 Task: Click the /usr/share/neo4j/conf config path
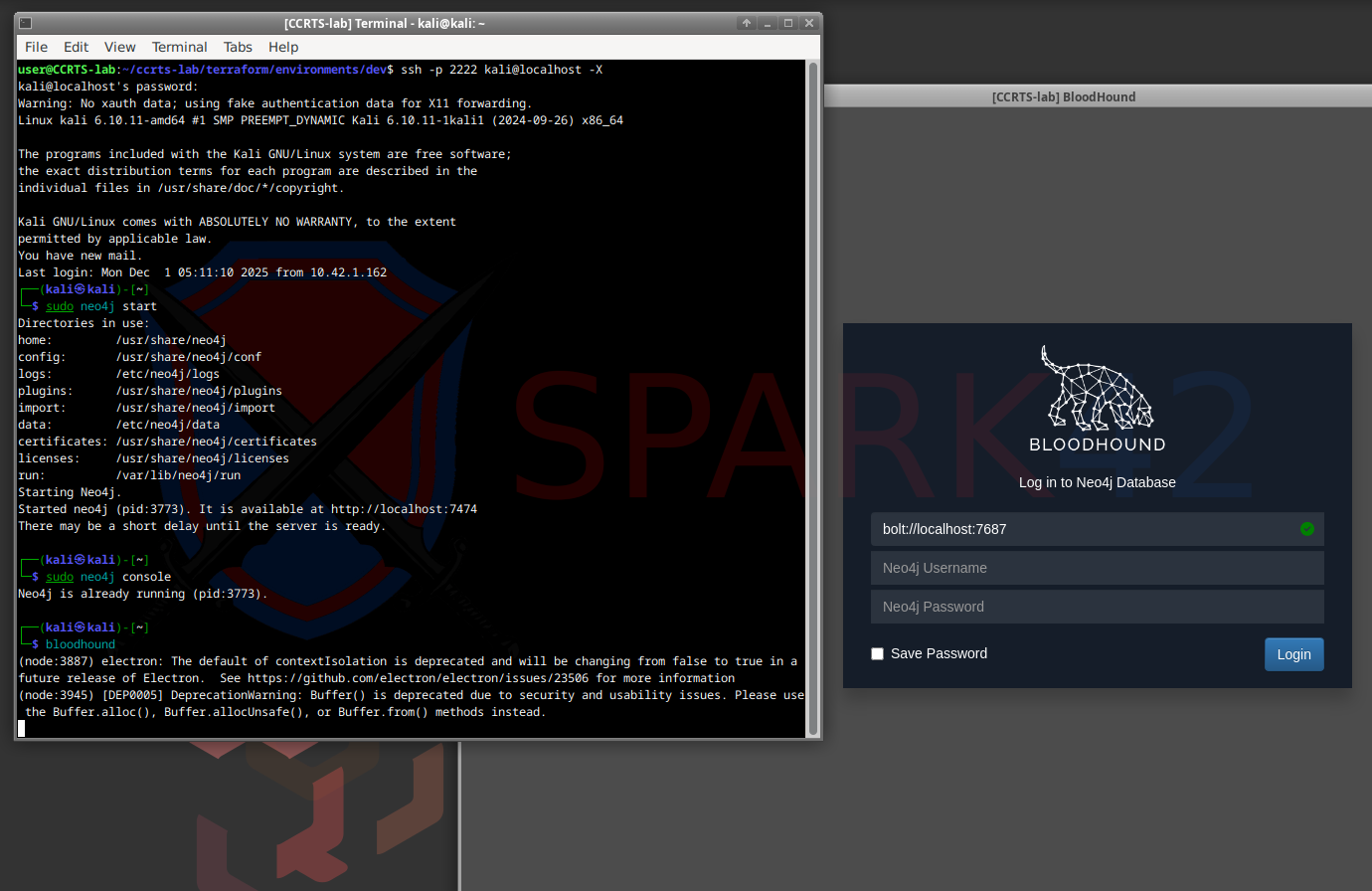coord(189,357)
